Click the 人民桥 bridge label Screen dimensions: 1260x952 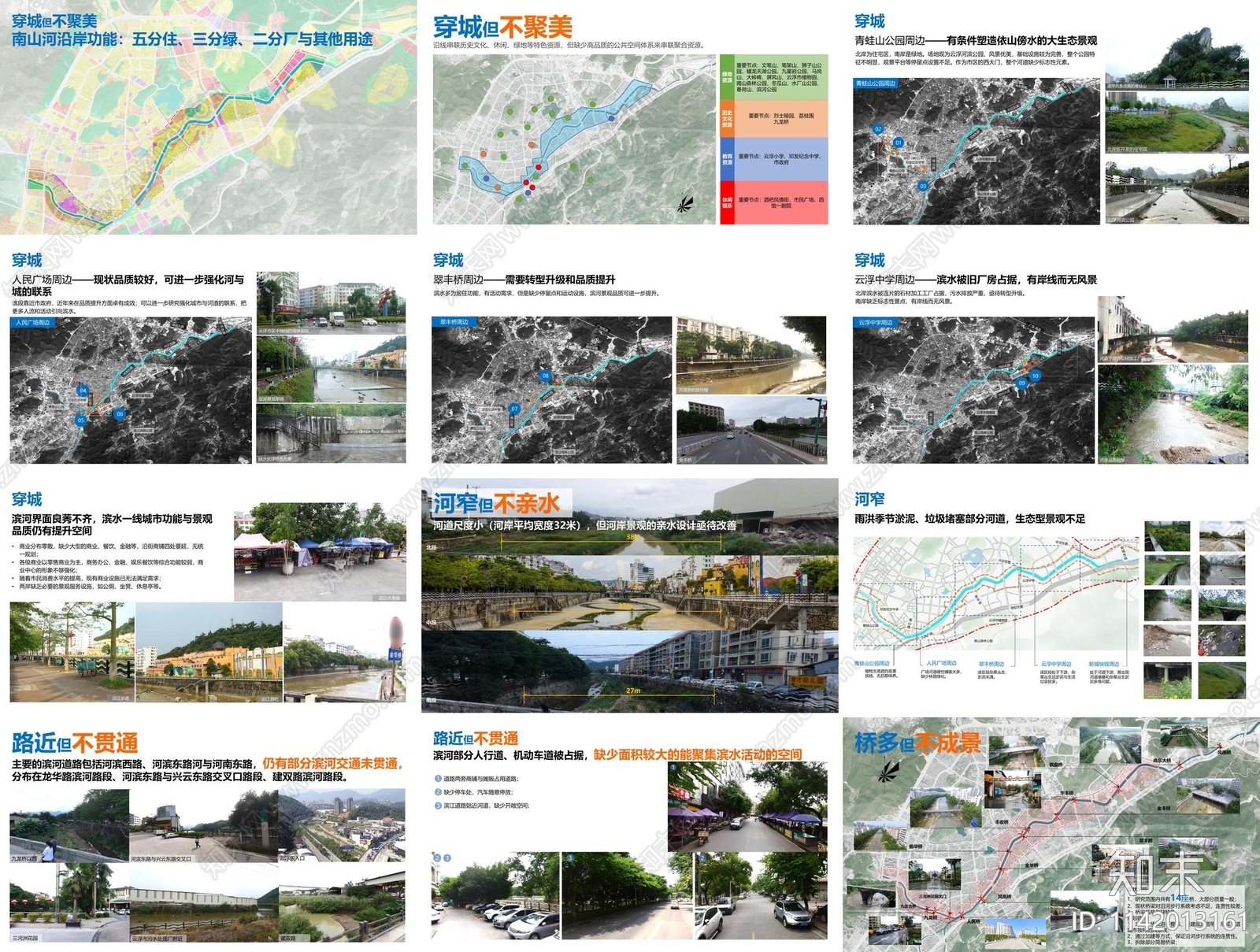973,921
